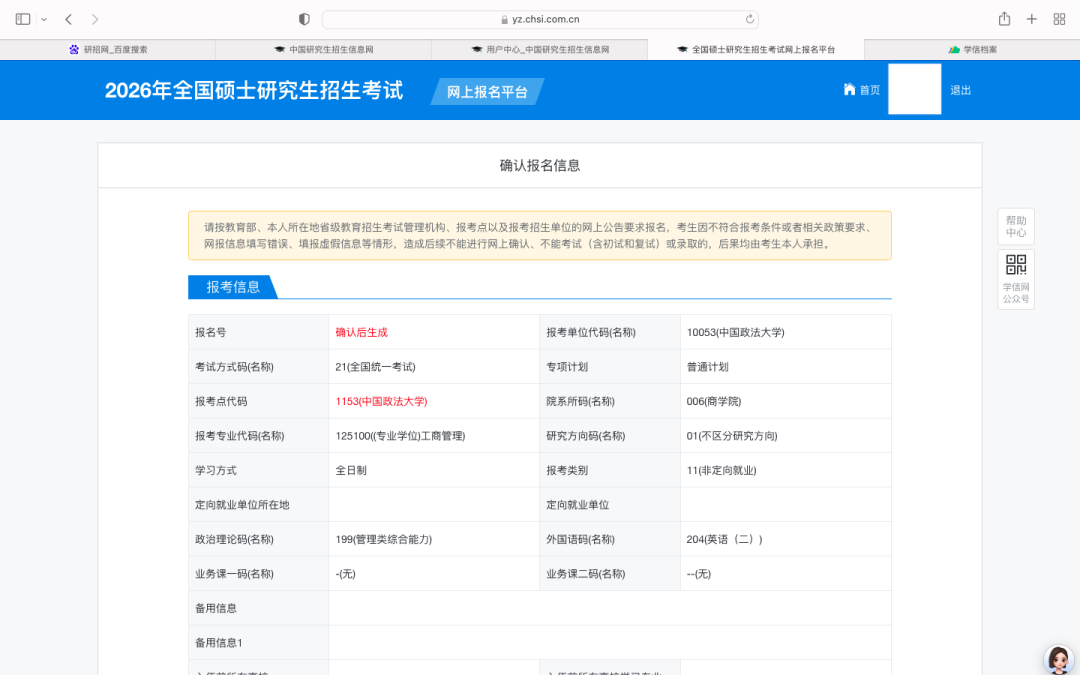
Task: Open the sidebar tab group dropdown chevron
Action: 44,19
